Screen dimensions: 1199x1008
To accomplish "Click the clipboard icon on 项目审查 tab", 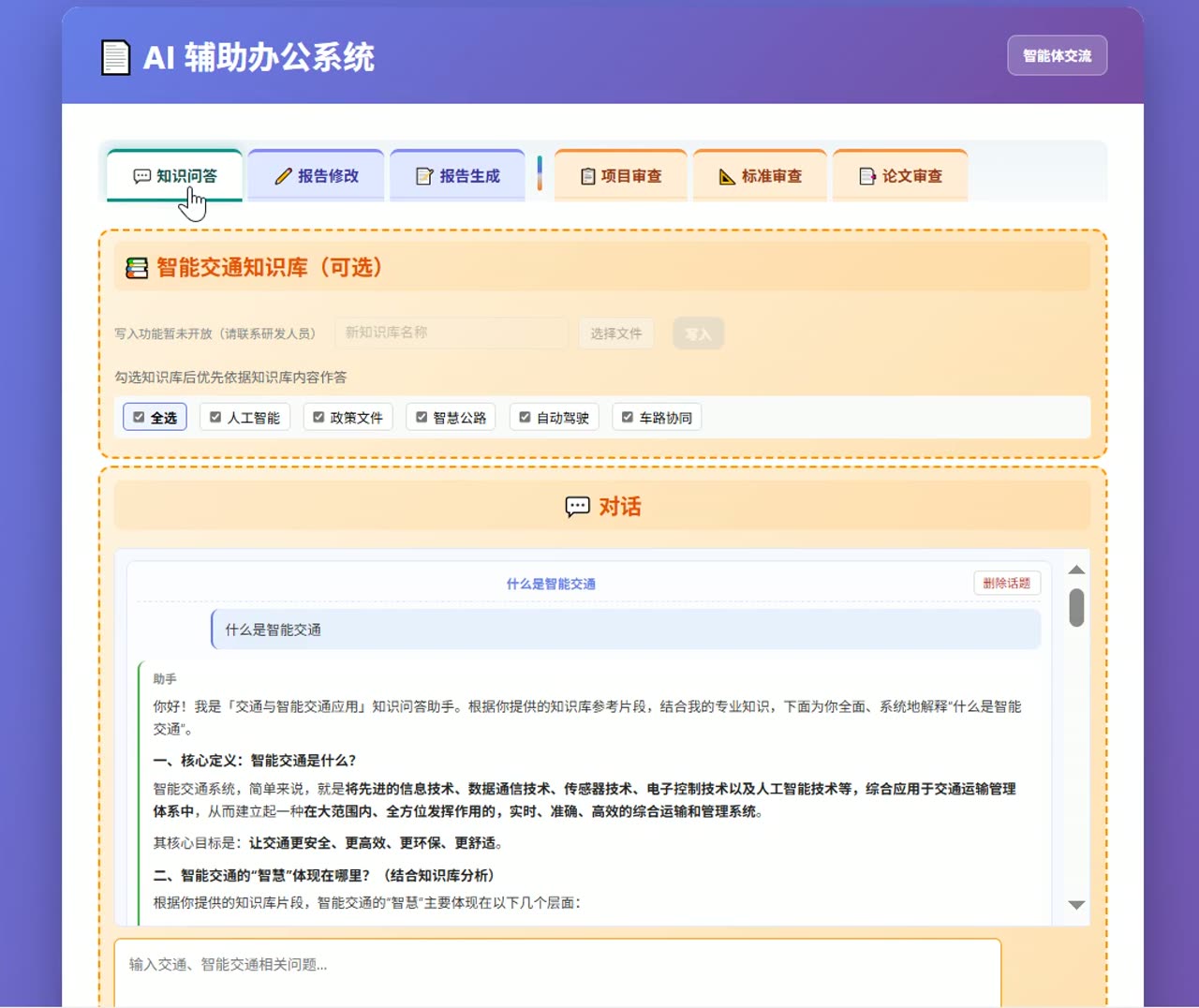I will (588, 176).
